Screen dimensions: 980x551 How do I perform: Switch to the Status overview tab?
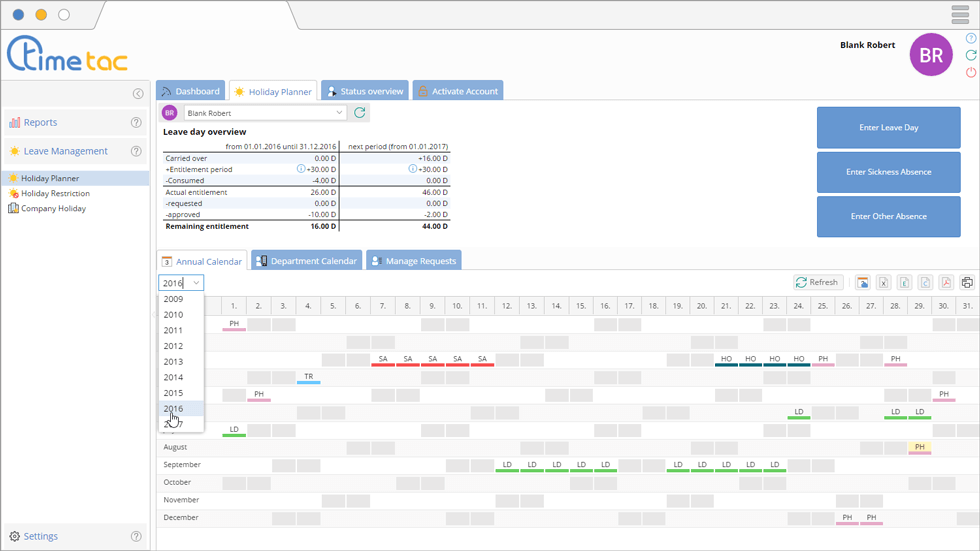364,91
